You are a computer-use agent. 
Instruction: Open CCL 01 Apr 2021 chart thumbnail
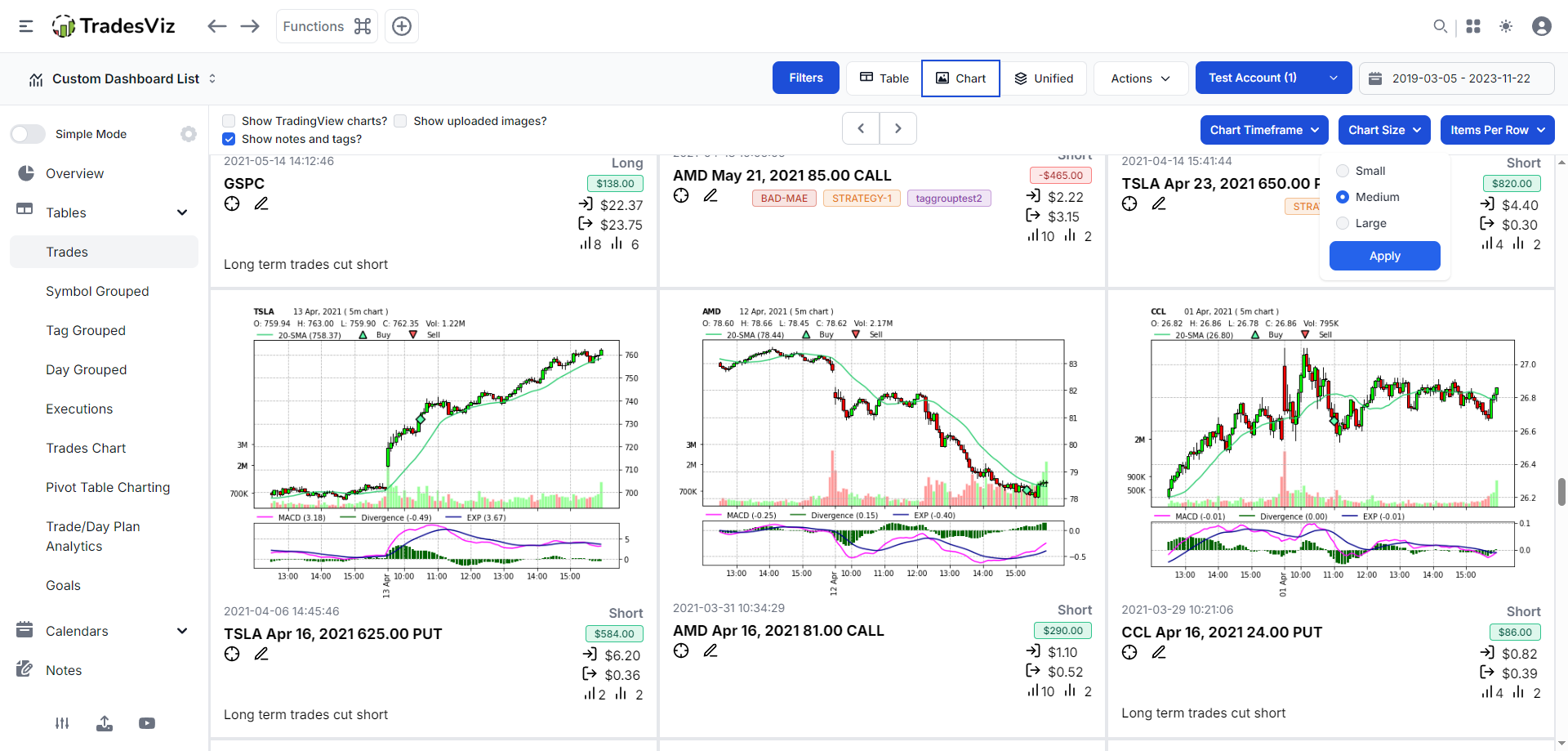click(1331, 449)
